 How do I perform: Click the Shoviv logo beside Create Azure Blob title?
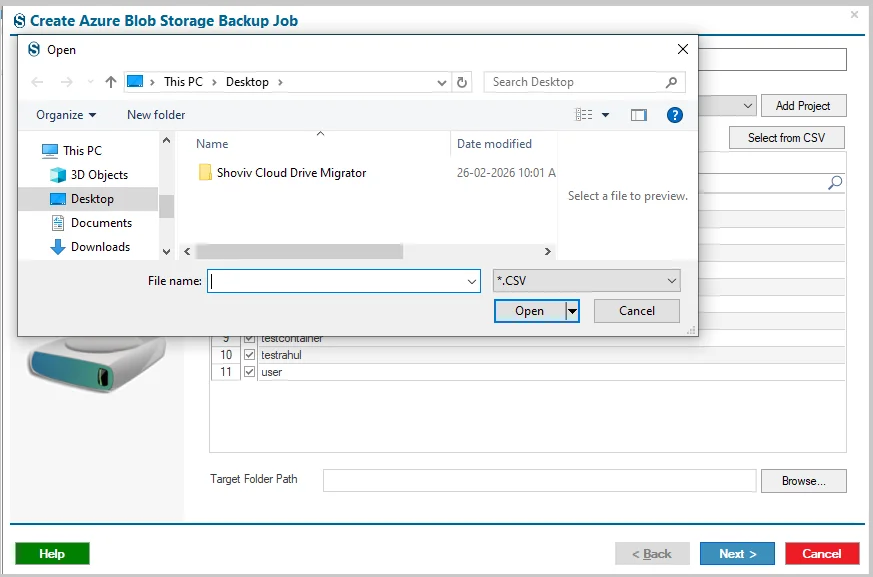pos(19,21)
